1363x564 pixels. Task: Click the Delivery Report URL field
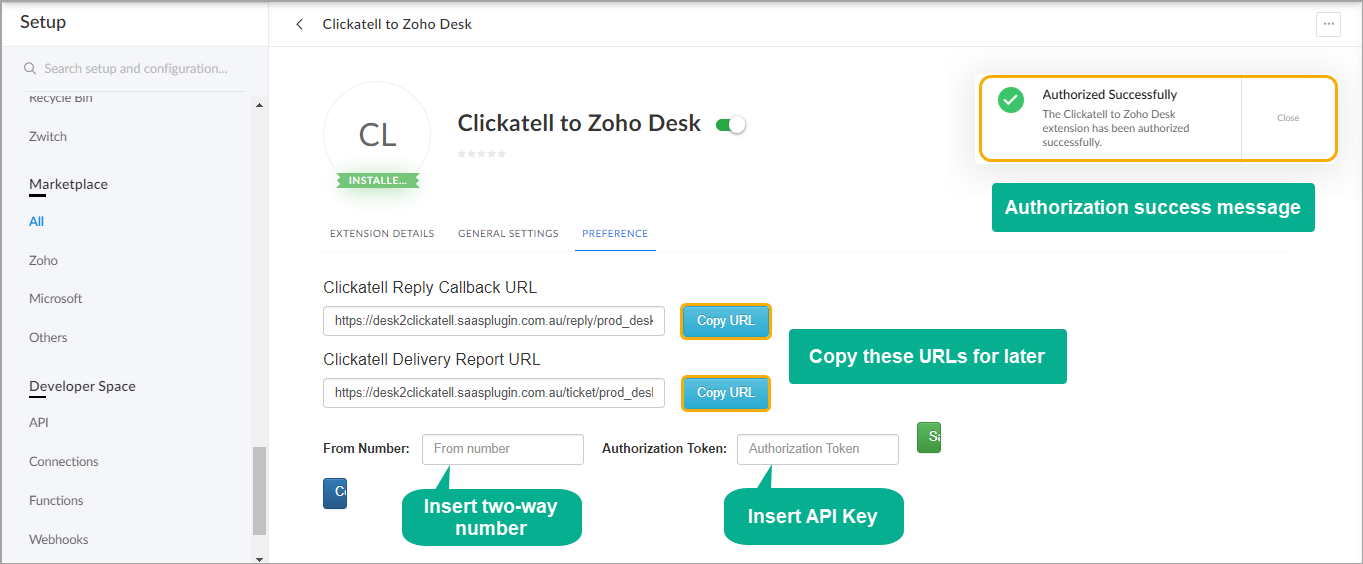(x=494, y=393)
